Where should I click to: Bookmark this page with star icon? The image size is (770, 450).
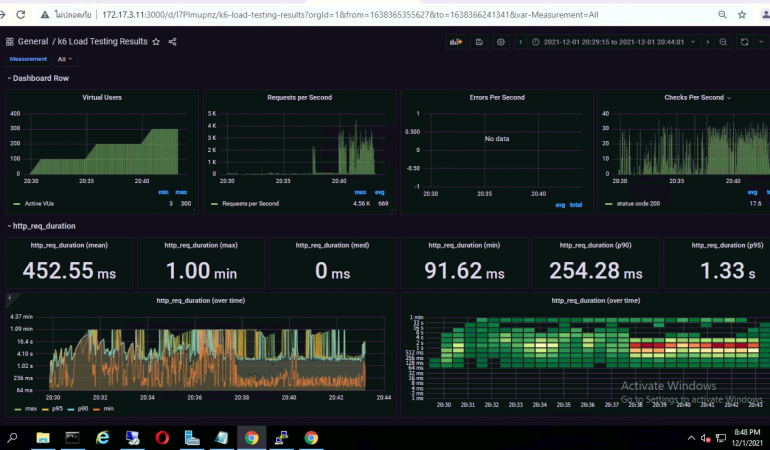point(742,15)
